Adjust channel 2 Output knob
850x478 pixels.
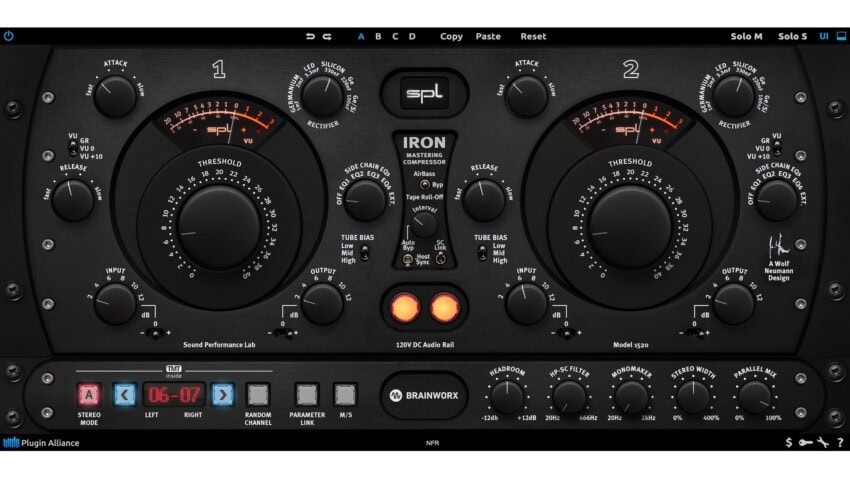tap(733, 303)
